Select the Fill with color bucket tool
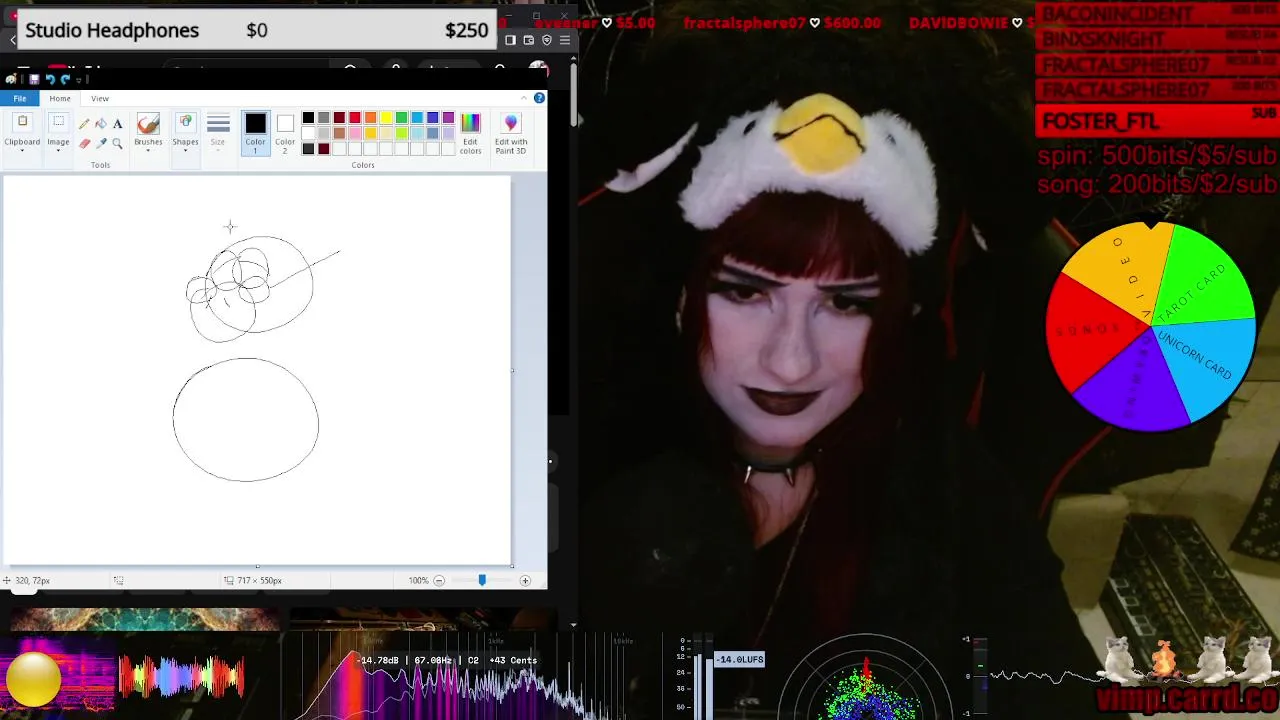 [101, 124]
